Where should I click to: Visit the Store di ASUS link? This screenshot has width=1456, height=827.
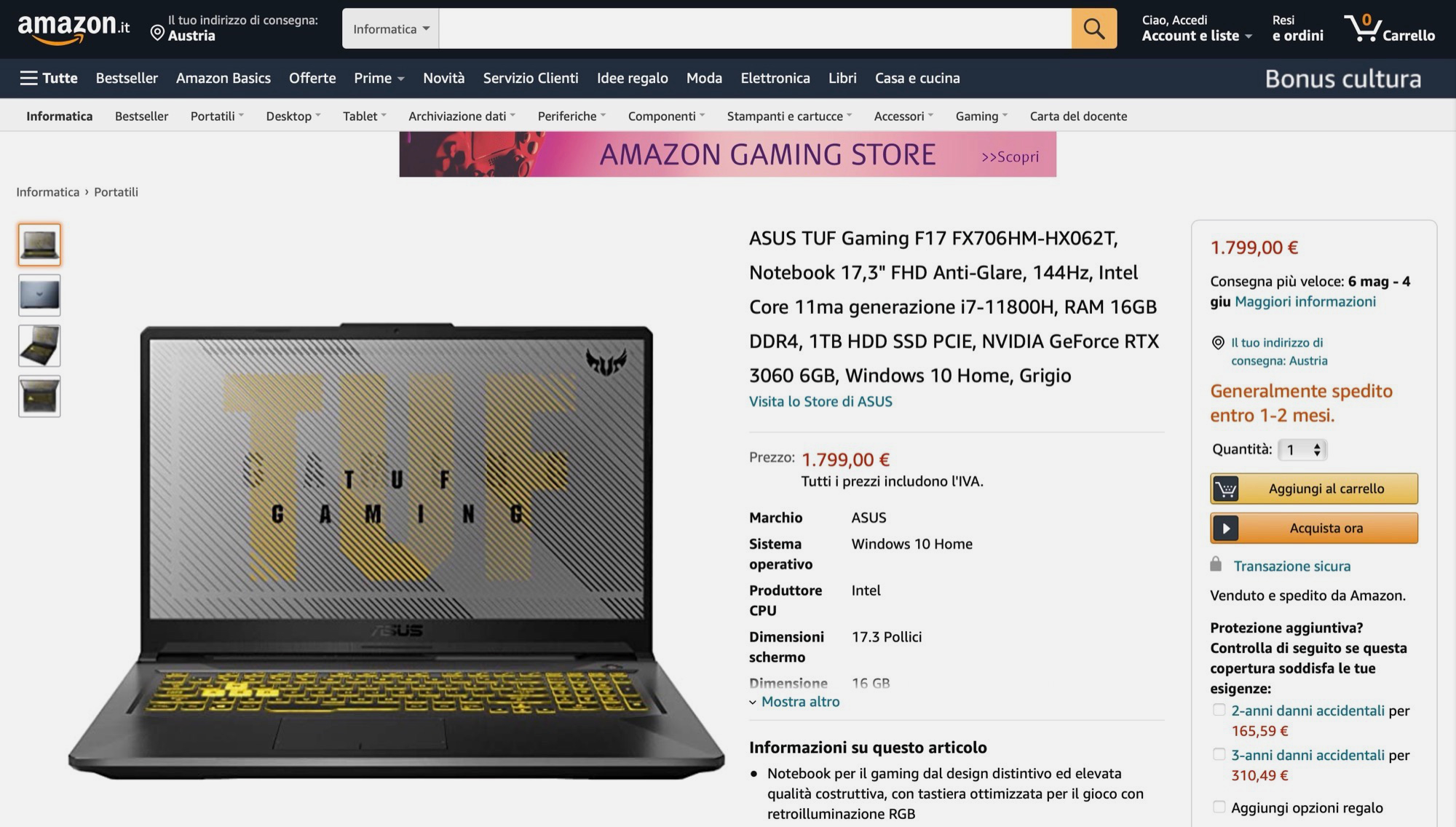820,401
